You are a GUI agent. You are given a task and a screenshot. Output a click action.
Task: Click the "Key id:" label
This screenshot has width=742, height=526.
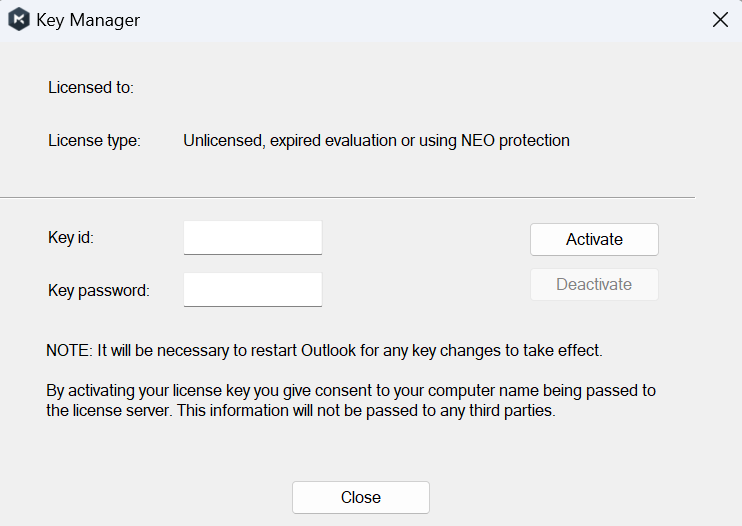click(70, 238)
